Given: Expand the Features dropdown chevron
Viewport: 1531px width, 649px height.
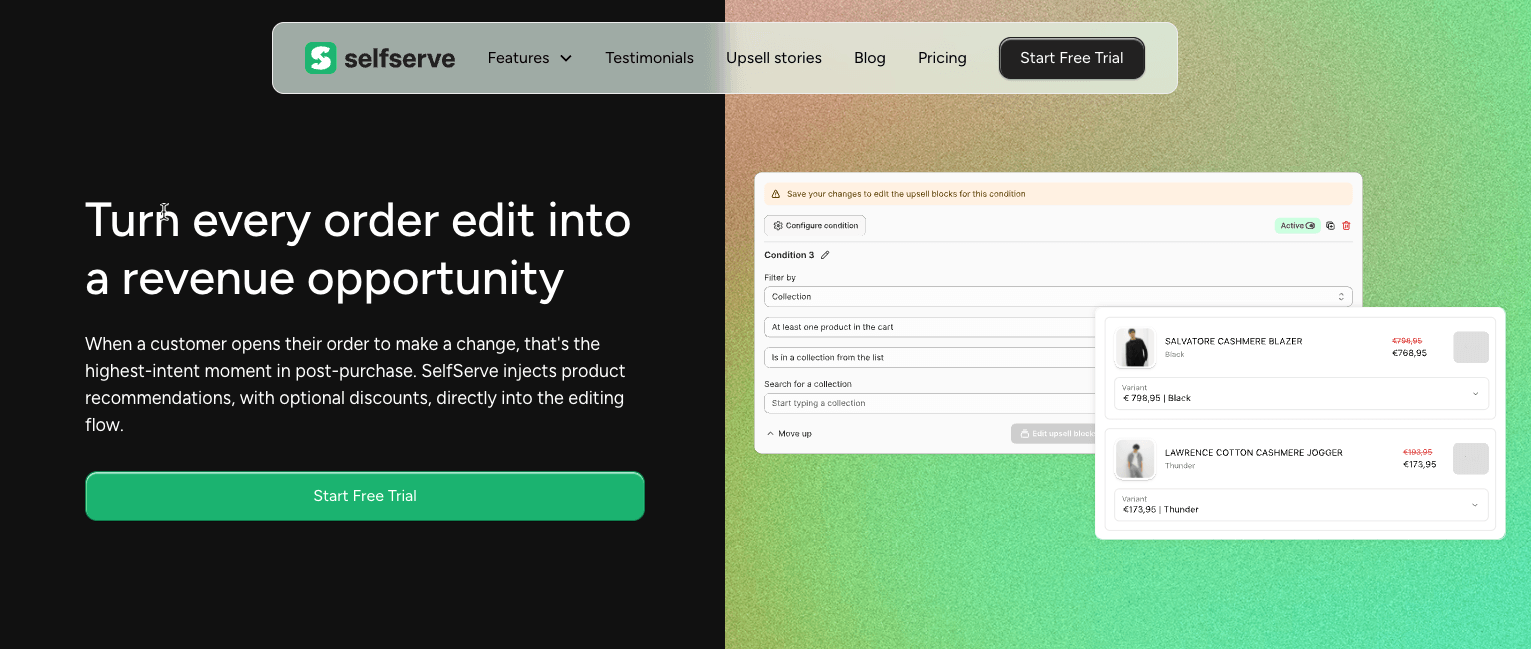Looking at the screenshot, I should [566, 58].
